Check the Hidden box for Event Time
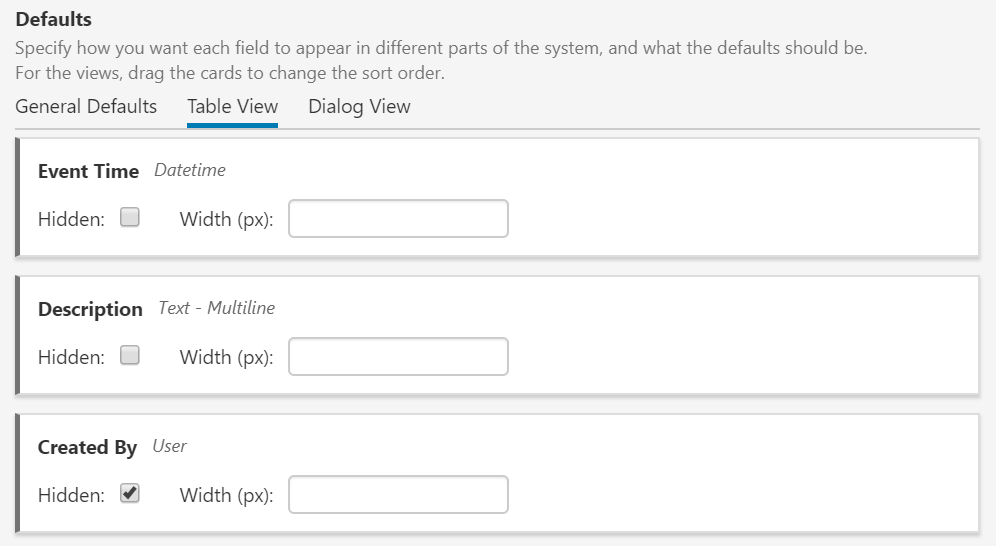 (130, 218)
